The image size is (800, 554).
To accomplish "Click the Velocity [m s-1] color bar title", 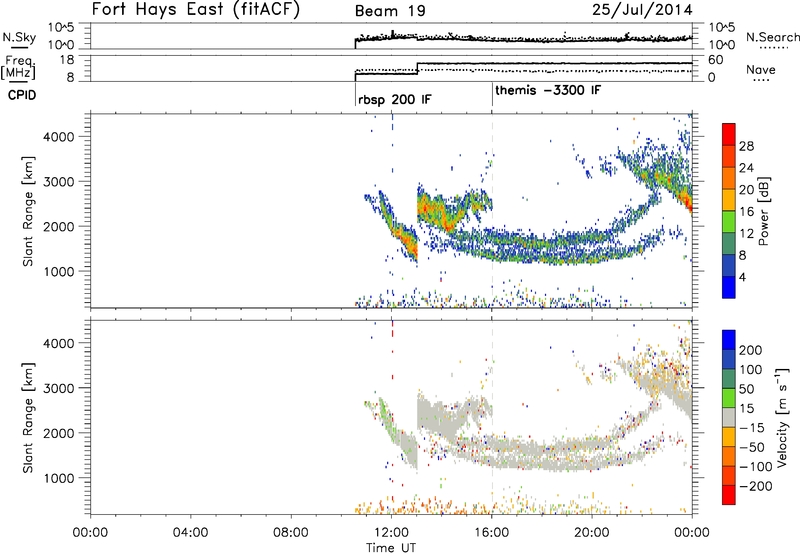I will tap(782, 417).
